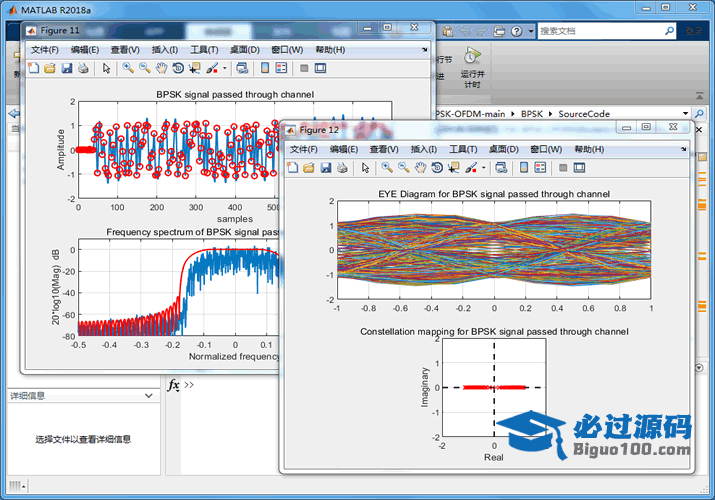Open 文件(F) menu in Figure 11

tap(45, 50)
